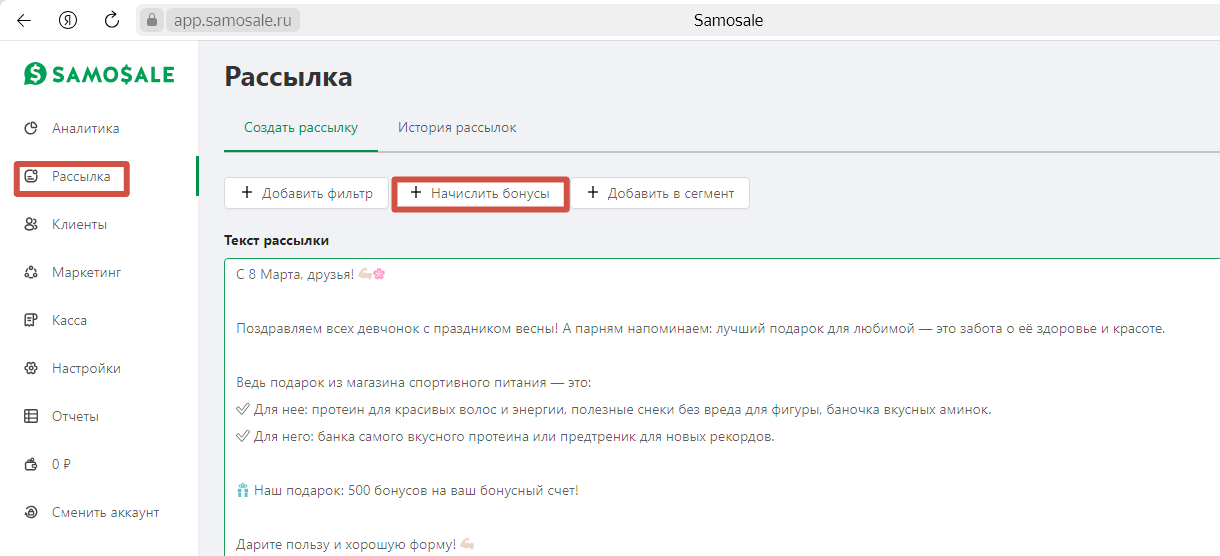Click the Настройки gear icon
The width and height of the screenshot is (1220, 556).
pyautogui.click(x=31, y=368)
